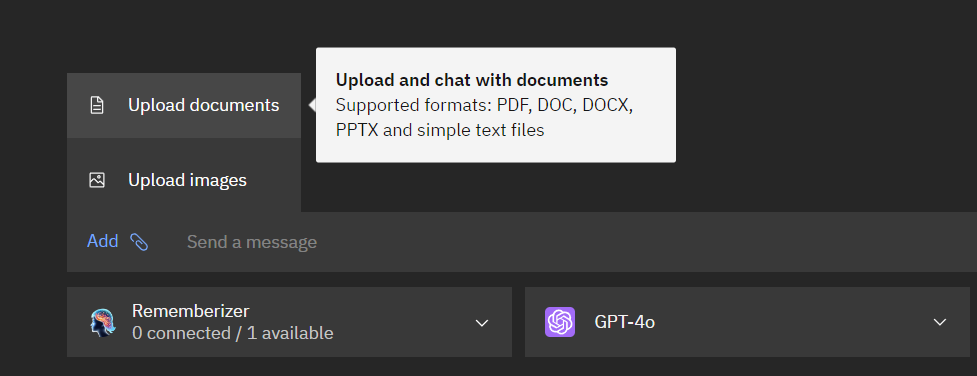Click the document icon beside Upload documents
The width and height of the screenshot is (977, 376).
pyautogui.click(x=97, y=105)
